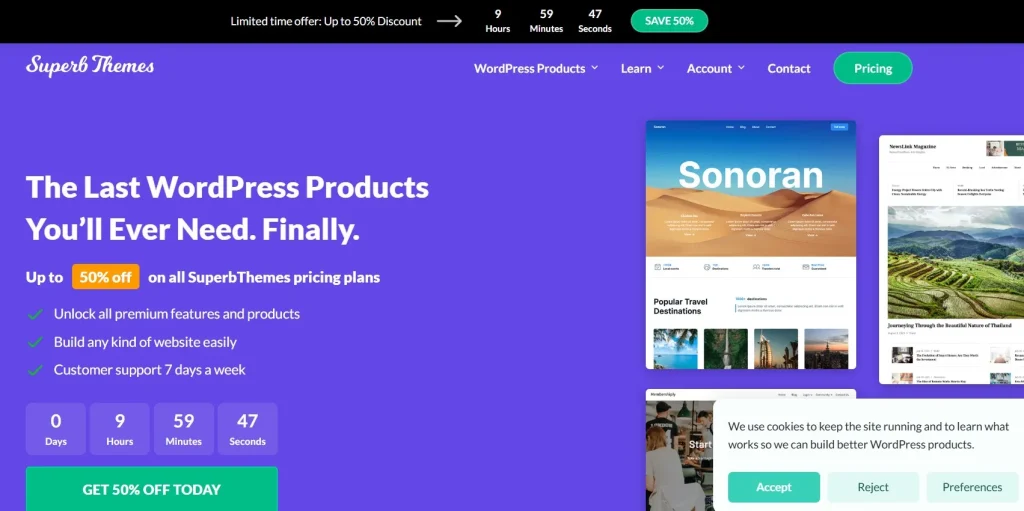Screen dimensions: 1024x511
Task: Open the Contact page
Action: point(789,69)
